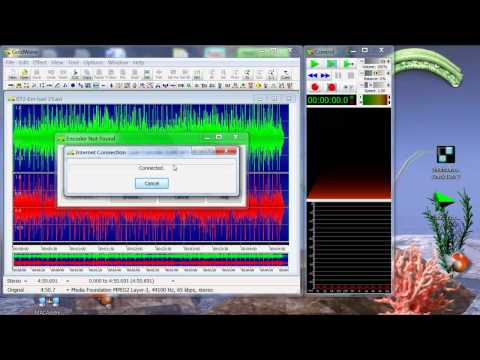Viewport: 480px width, 360px height.
Task: Open the Tool menu
Action: click(73, 62)
